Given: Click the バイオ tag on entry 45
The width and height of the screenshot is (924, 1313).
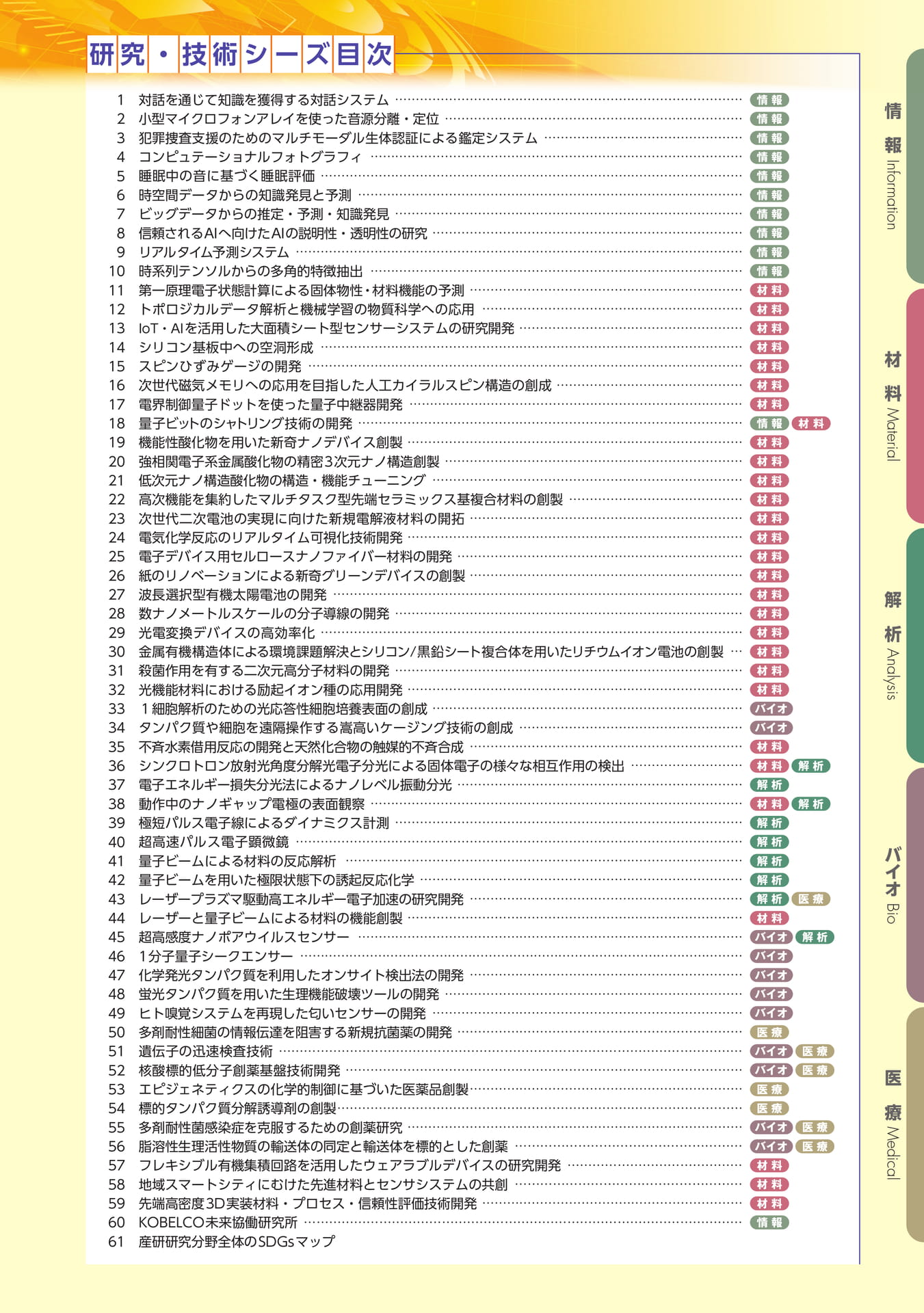Looking at the screenshot, I should point(771,938).
